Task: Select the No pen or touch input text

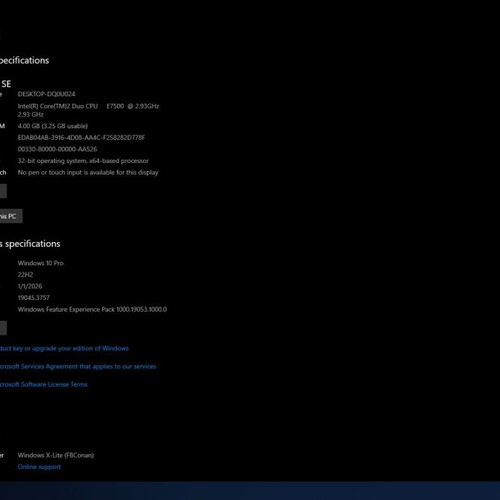Action: click(x=88, y=172)
